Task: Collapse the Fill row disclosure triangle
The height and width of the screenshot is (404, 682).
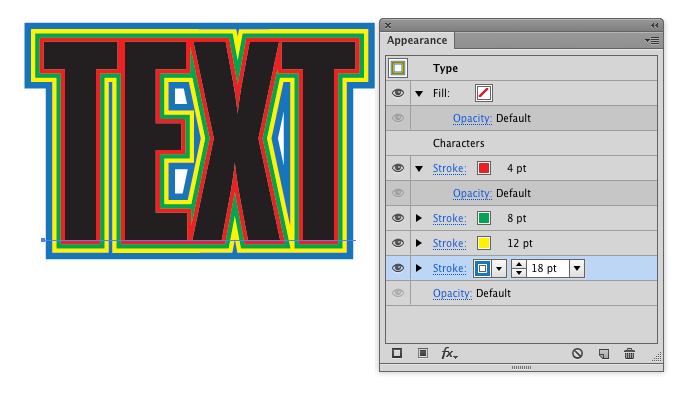Action: [419, 93]
